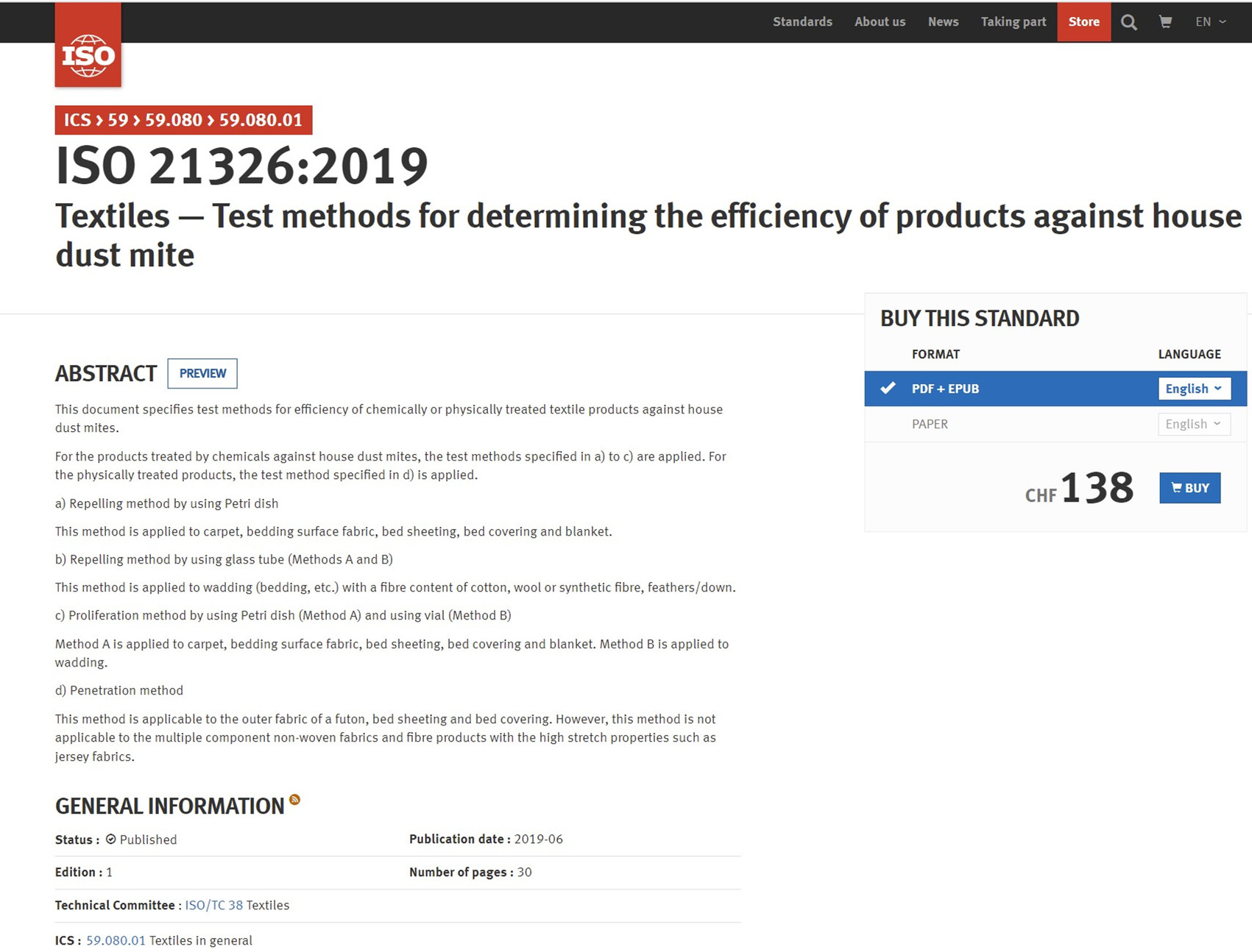This screenshot has width=1252, height=952.
Task: Click the ISO 21326:2019 heading
Action: [241, 166]
